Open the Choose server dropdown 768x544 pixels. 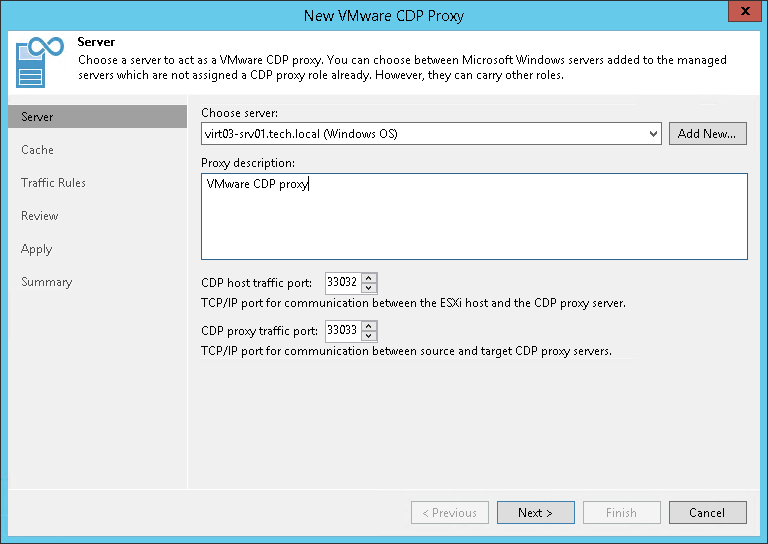pos(653,134)
